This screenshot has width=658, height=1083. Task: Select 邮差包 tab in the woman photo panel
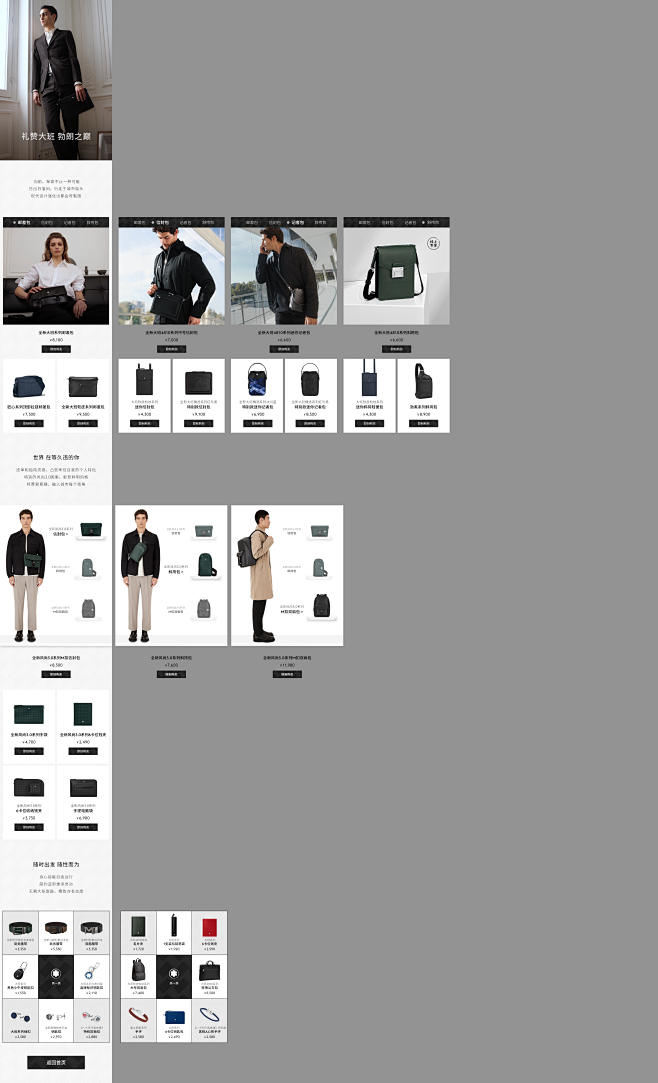pyautogui.click(x=22, y=222)
